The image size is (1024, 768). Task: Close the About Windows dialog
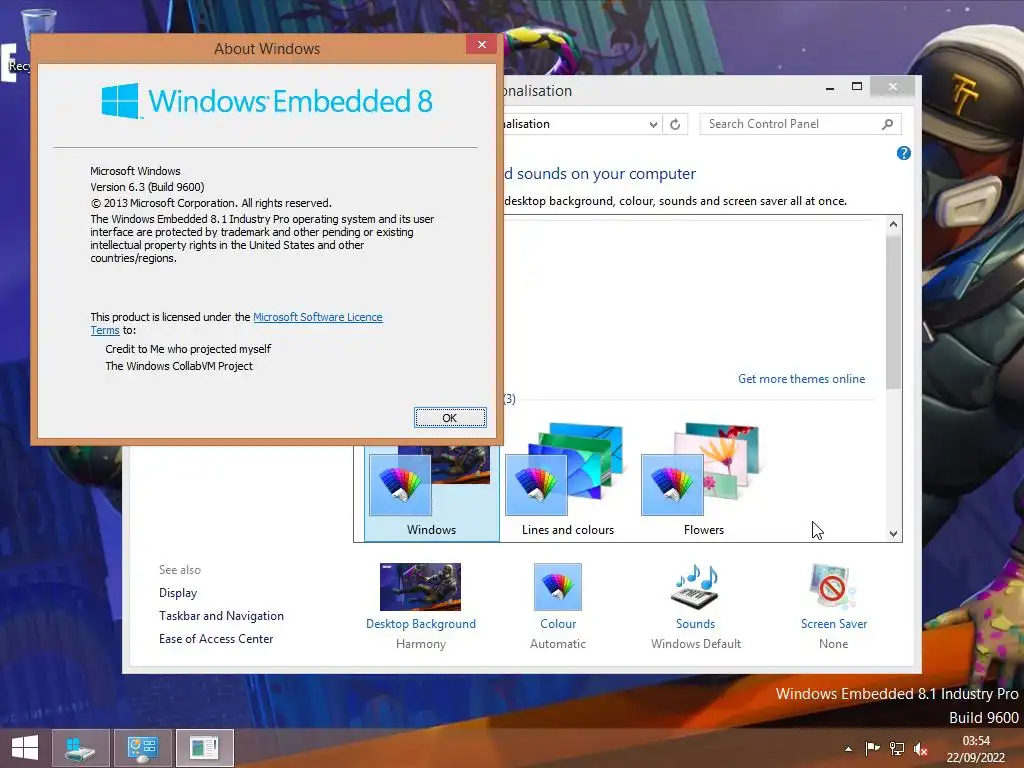[481, 44]
